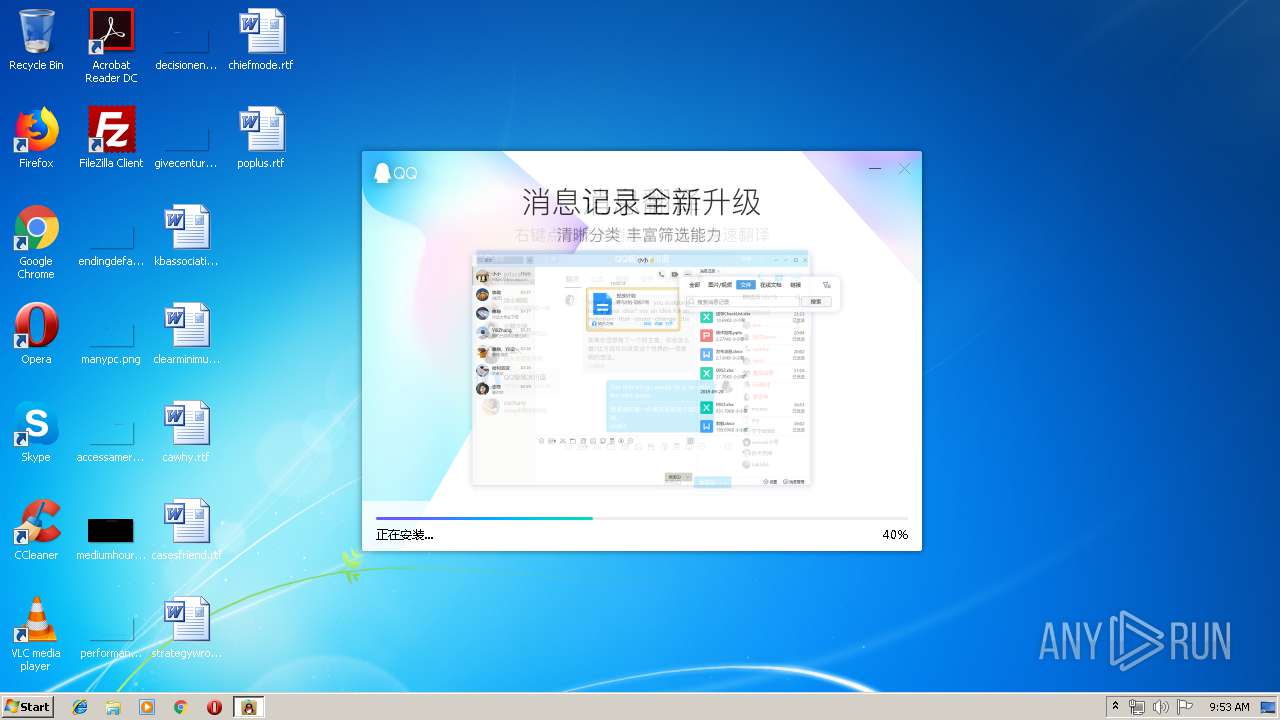Image resolution: width=1280 pixels, height=720 pixels.
Task: Open Opera from the taskbar
Action: (x=214, y=707)
